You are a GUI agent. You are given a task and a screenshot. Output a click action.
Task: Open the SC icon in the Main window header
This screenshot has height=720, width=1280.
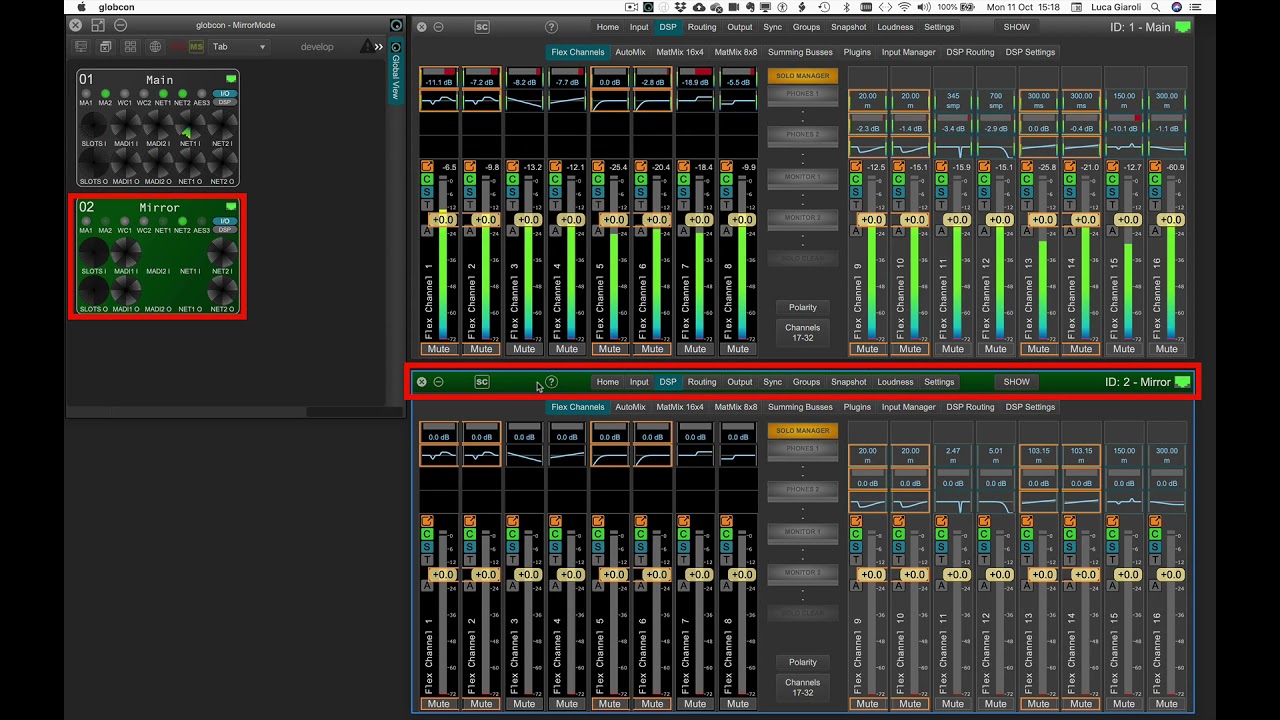(x=482, y=27)
